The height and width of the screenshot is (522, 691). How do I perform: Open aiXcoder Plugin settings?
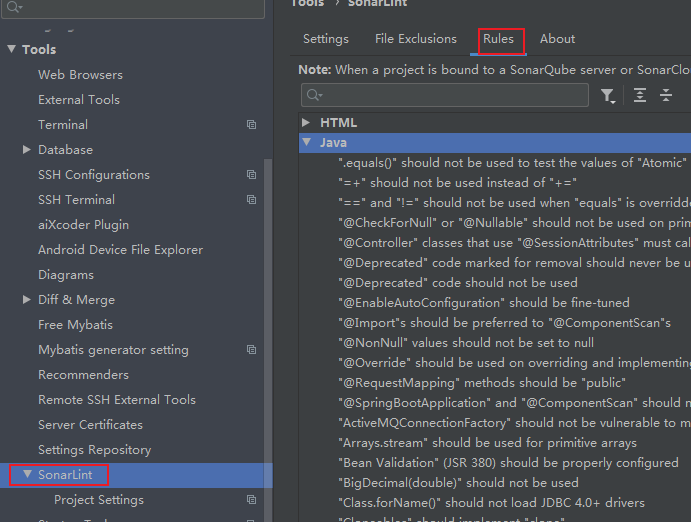[x=83, y=225]
